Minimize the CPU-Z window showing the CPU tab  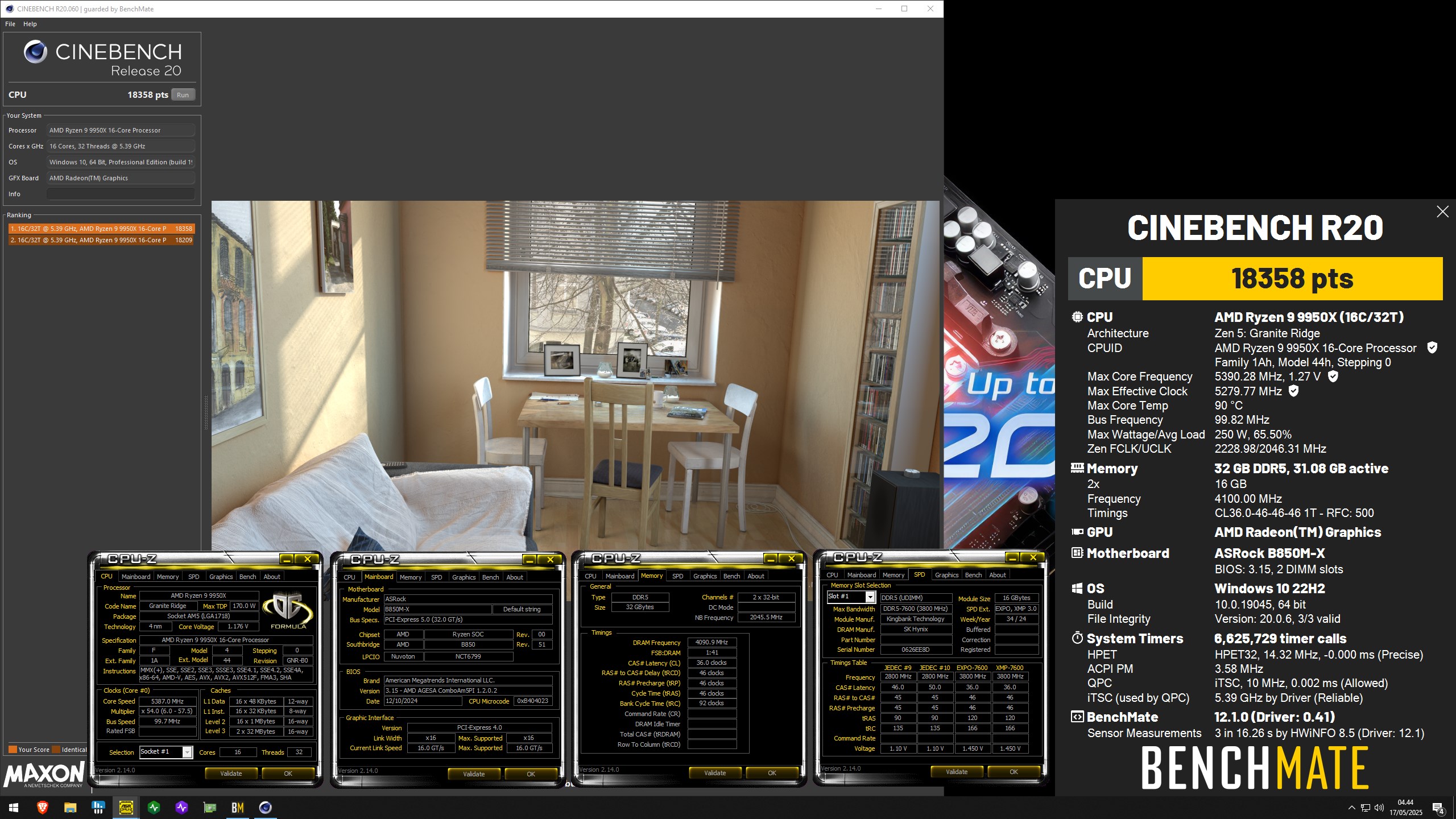(287, 559)
